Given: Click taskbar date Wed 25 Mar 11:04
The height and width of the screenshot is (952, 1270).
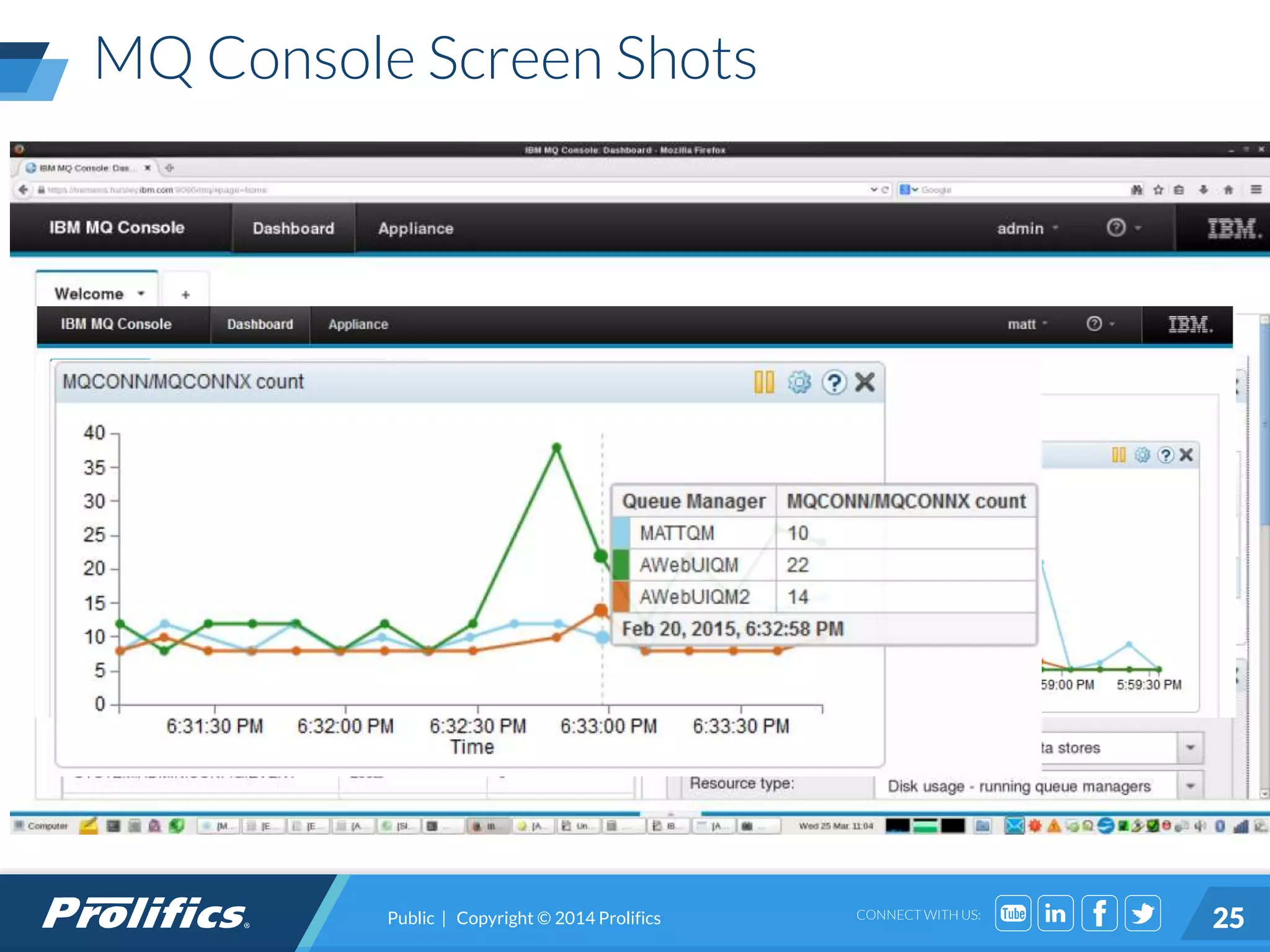Looking at the screenshot, I should tap(836, 826).
